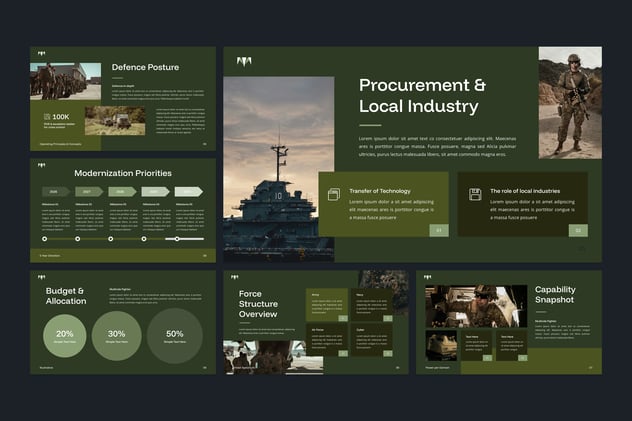This screenshot has width=632, height=421.
Task: Select the last arrow in the Modernization timeline
Action: [x=188, y=191]
